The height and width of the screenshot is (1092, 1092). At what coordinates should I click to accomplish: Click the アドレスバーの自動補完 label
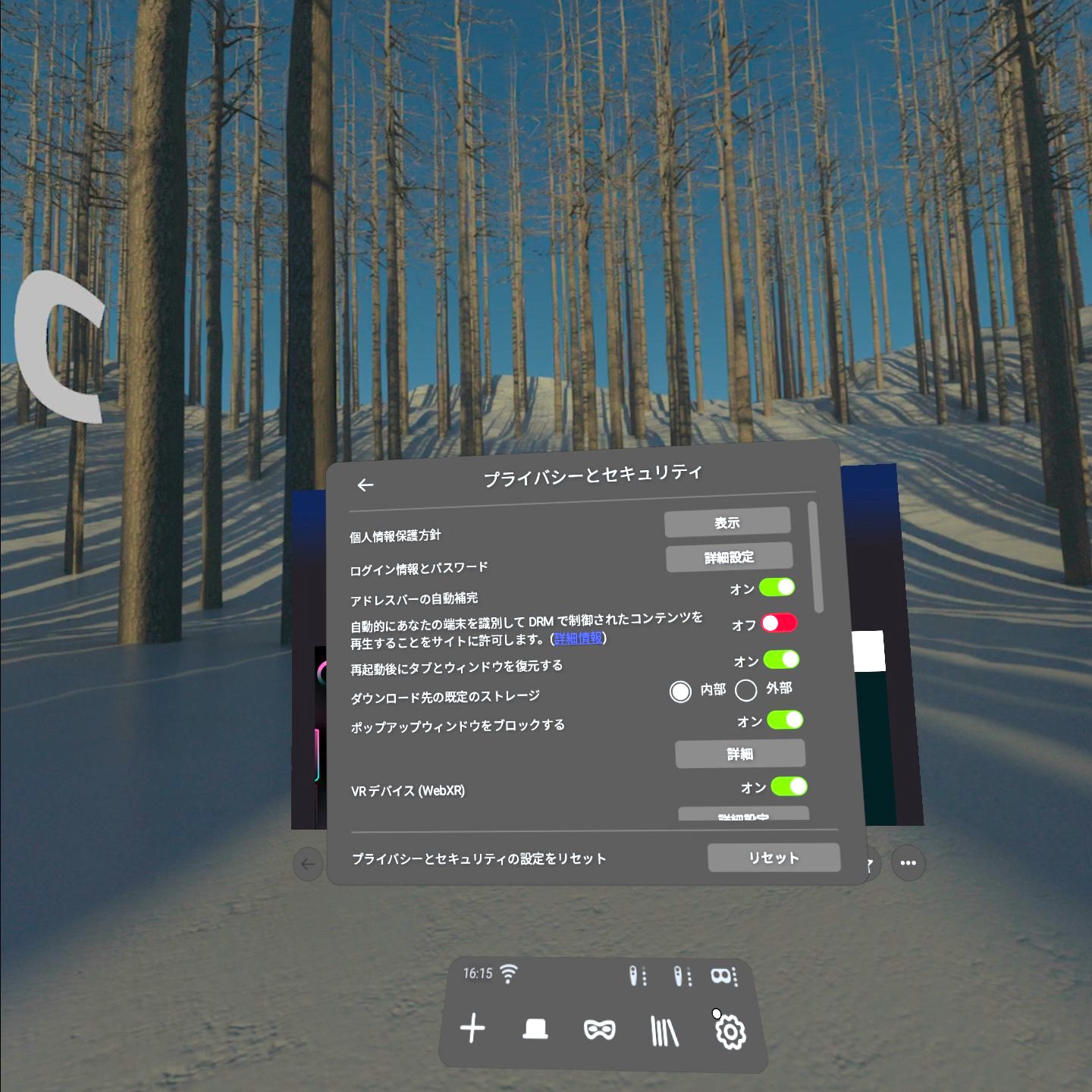coord(414,599)
